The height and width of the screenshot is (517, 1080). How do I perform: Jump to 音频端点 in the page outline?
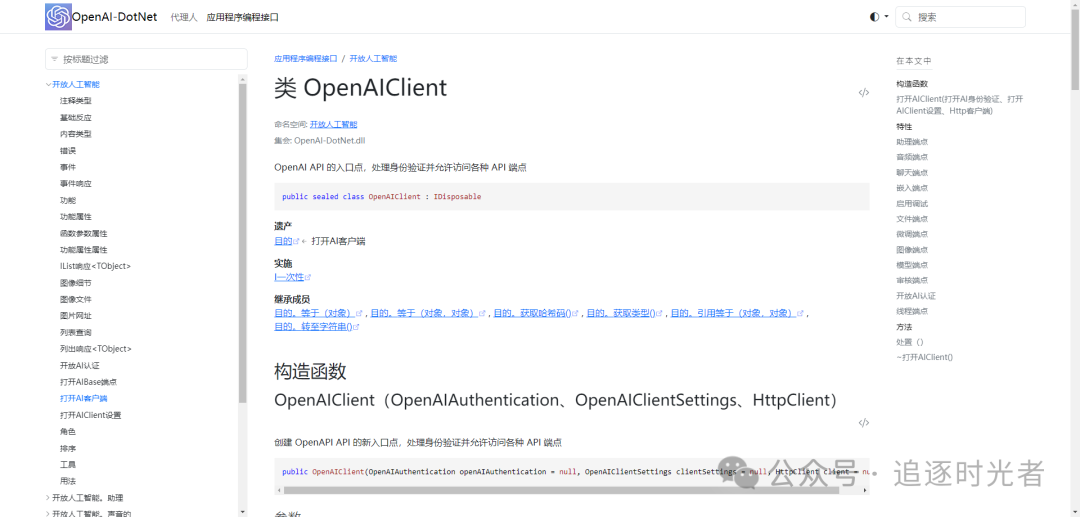point(912,157)
